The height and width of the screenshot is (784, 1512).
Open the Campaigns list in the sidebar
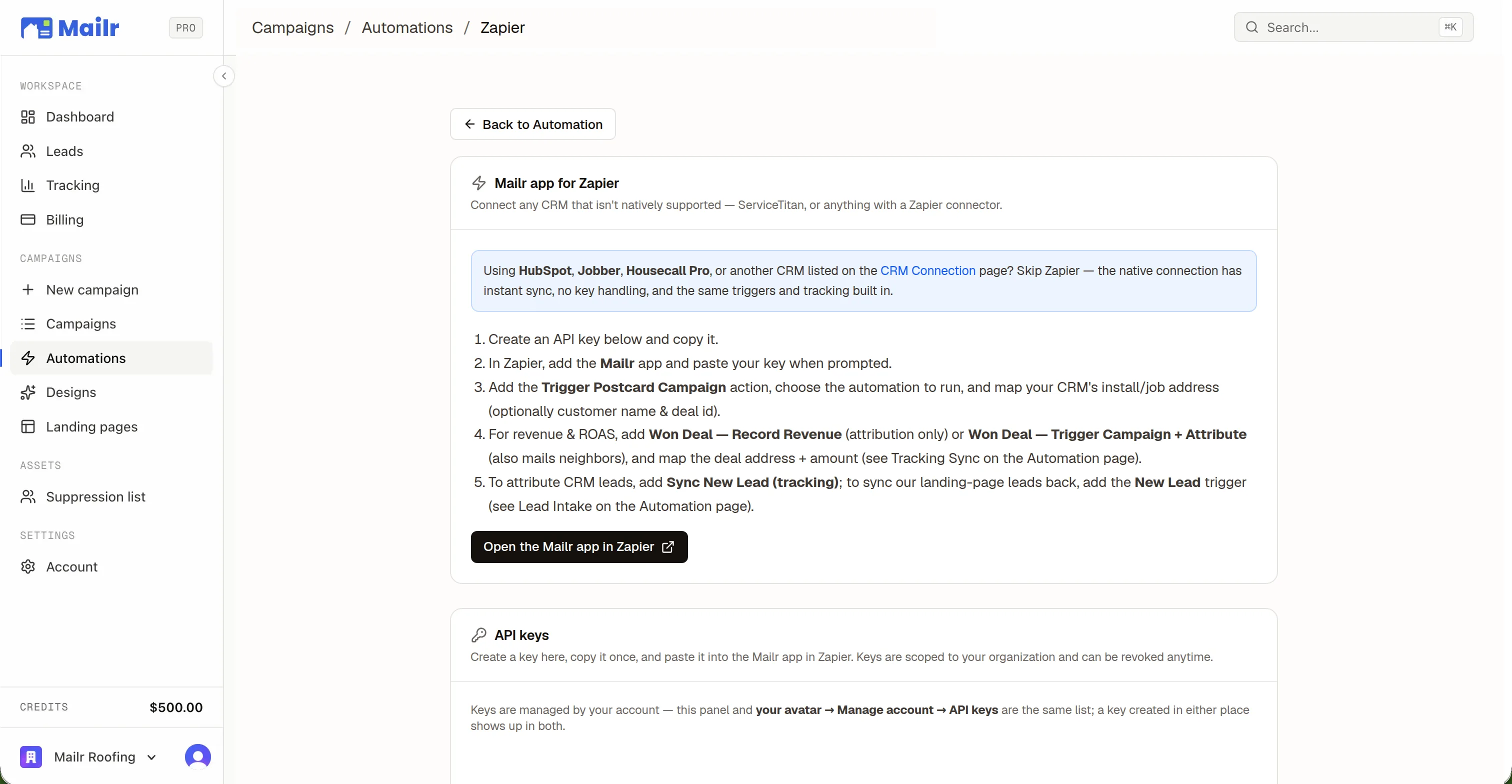[x=111, y=324]
